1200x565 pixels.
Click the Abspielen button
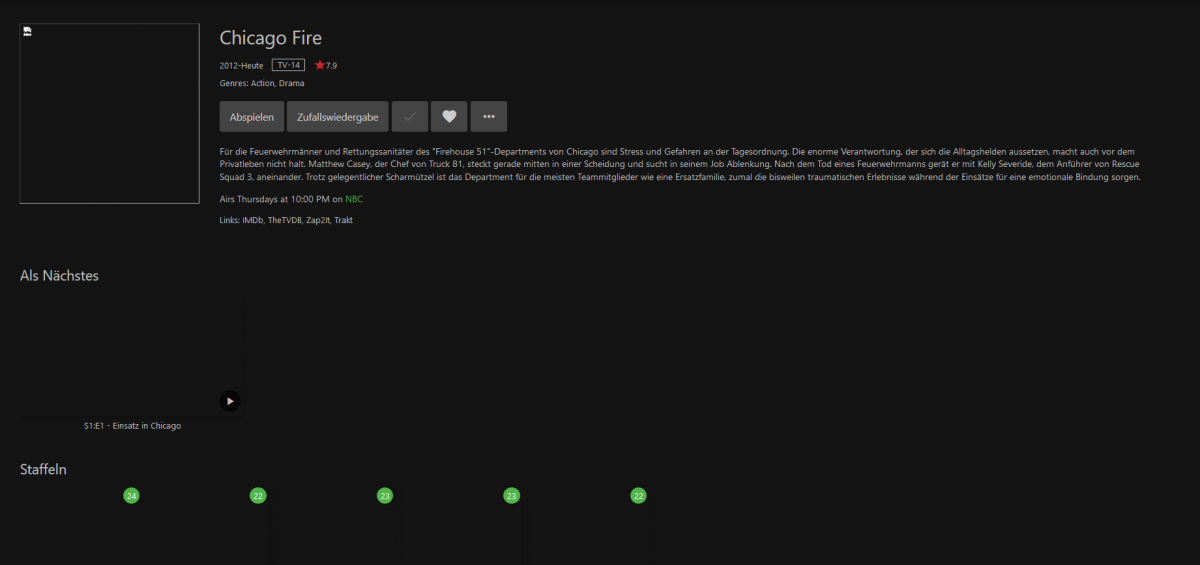click(x=252, y=116)
